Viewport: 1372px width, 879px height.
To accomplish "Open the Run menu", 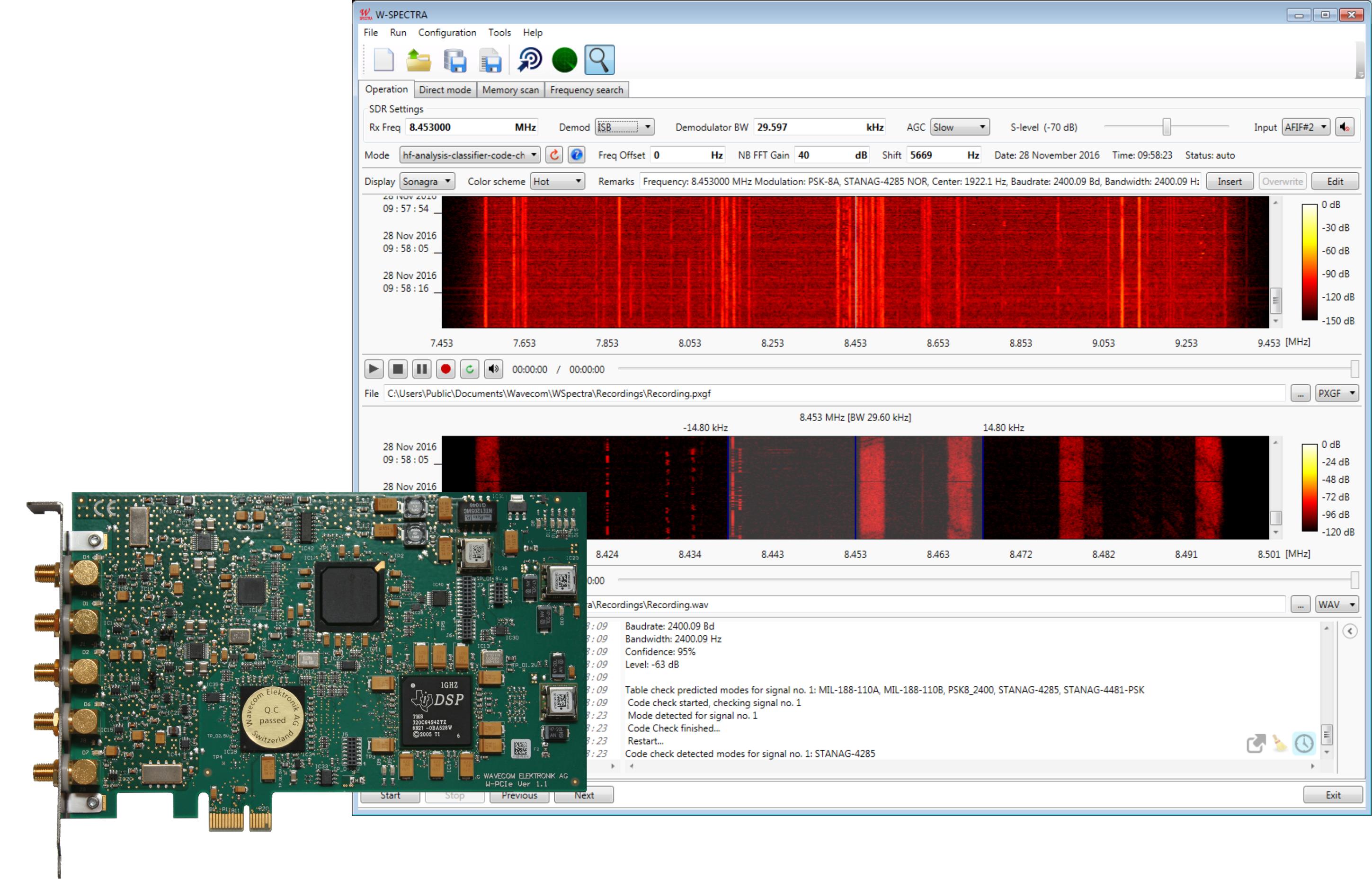I will click(398, 33).
